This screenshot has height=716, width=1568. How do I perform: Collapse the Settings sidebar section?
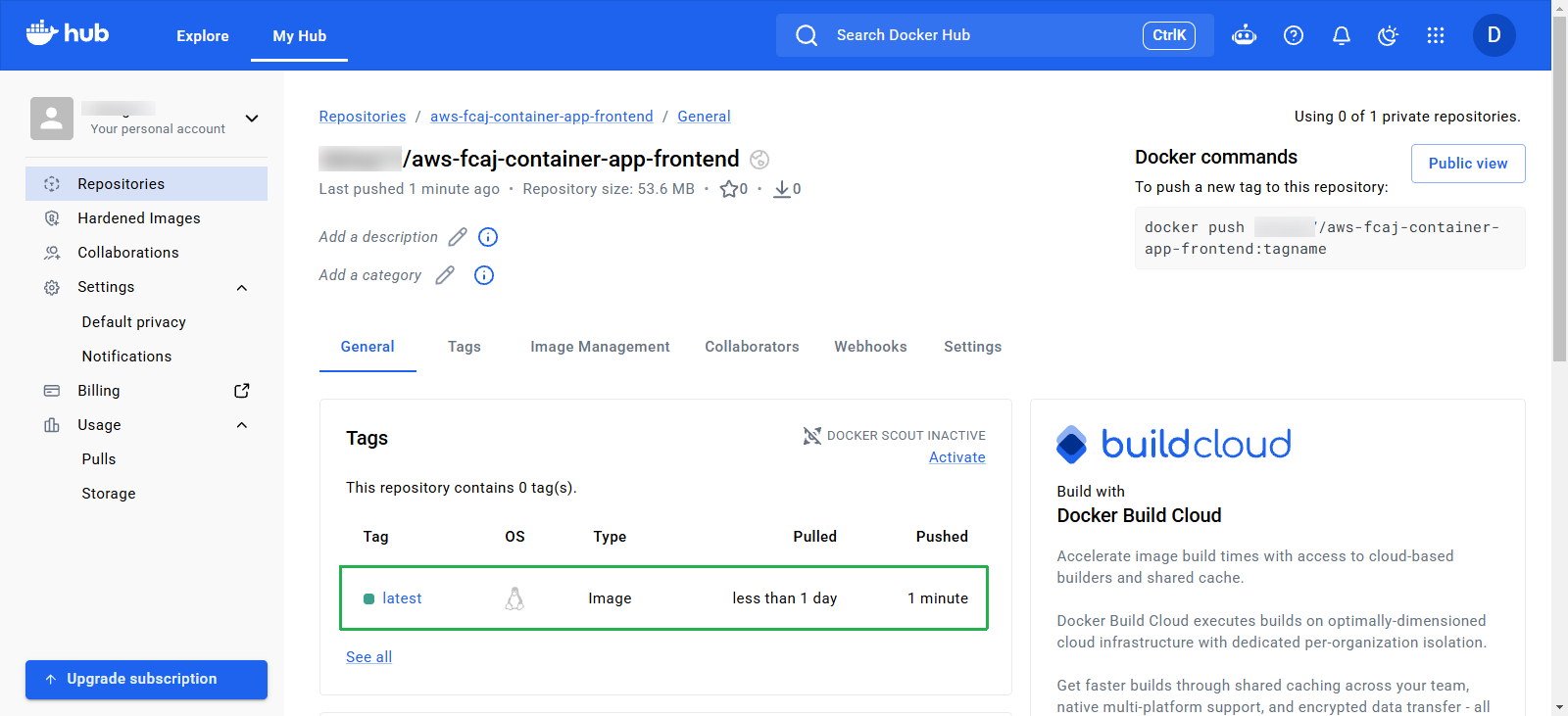(x=242, y=288)
